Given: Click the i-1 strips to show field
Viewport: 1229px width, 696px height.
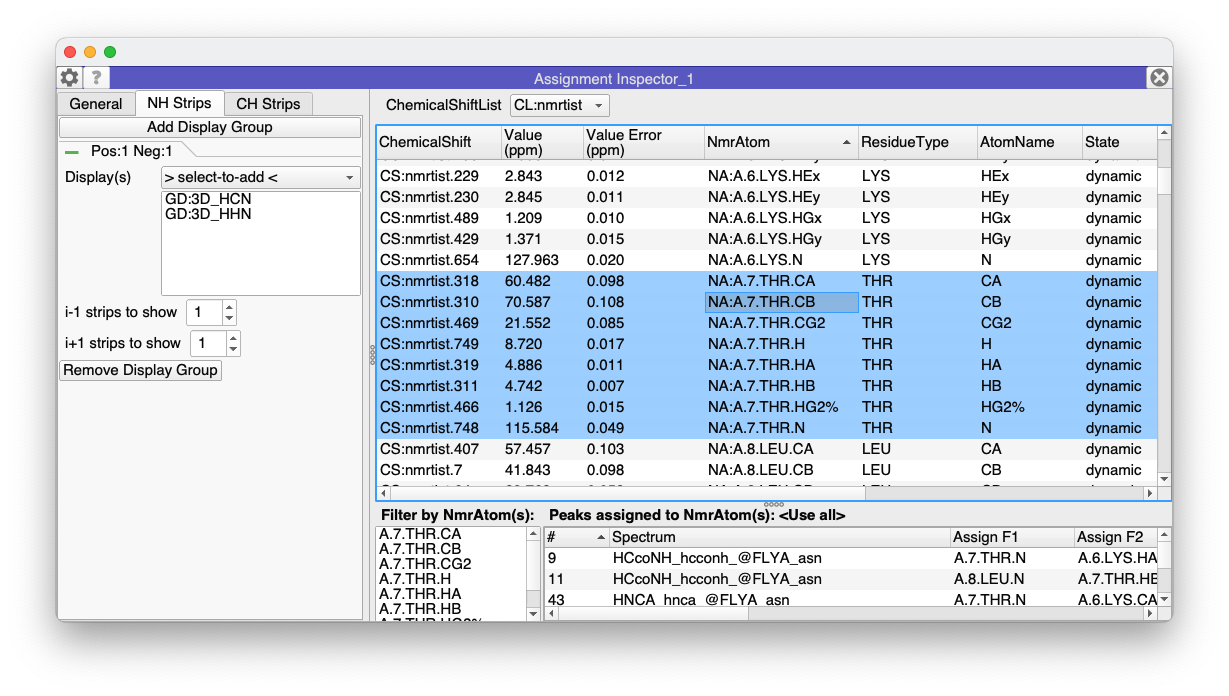Looking at the screenshot, I should pos(203,313).
